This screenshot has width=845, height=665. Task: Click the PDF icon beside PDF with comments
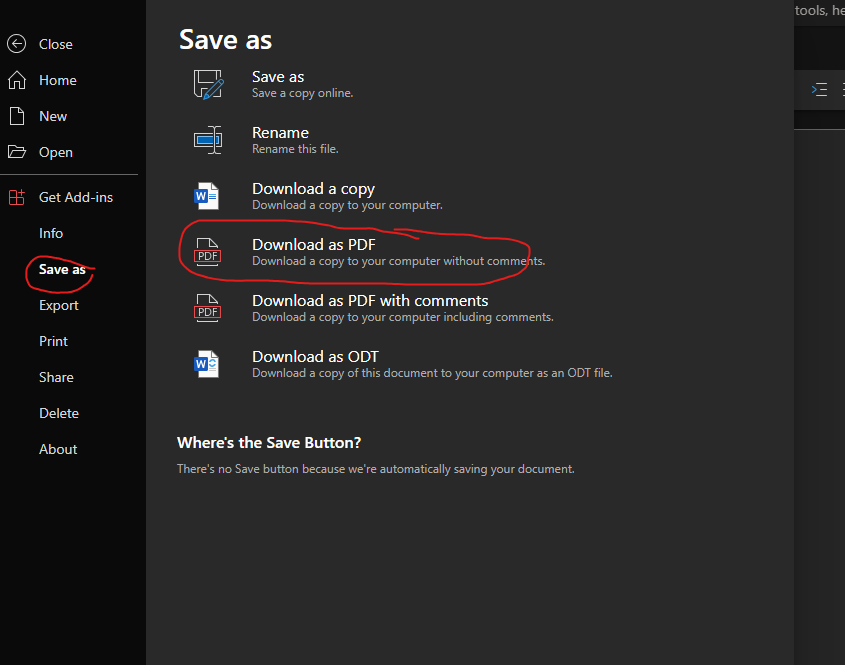[207, 308]
